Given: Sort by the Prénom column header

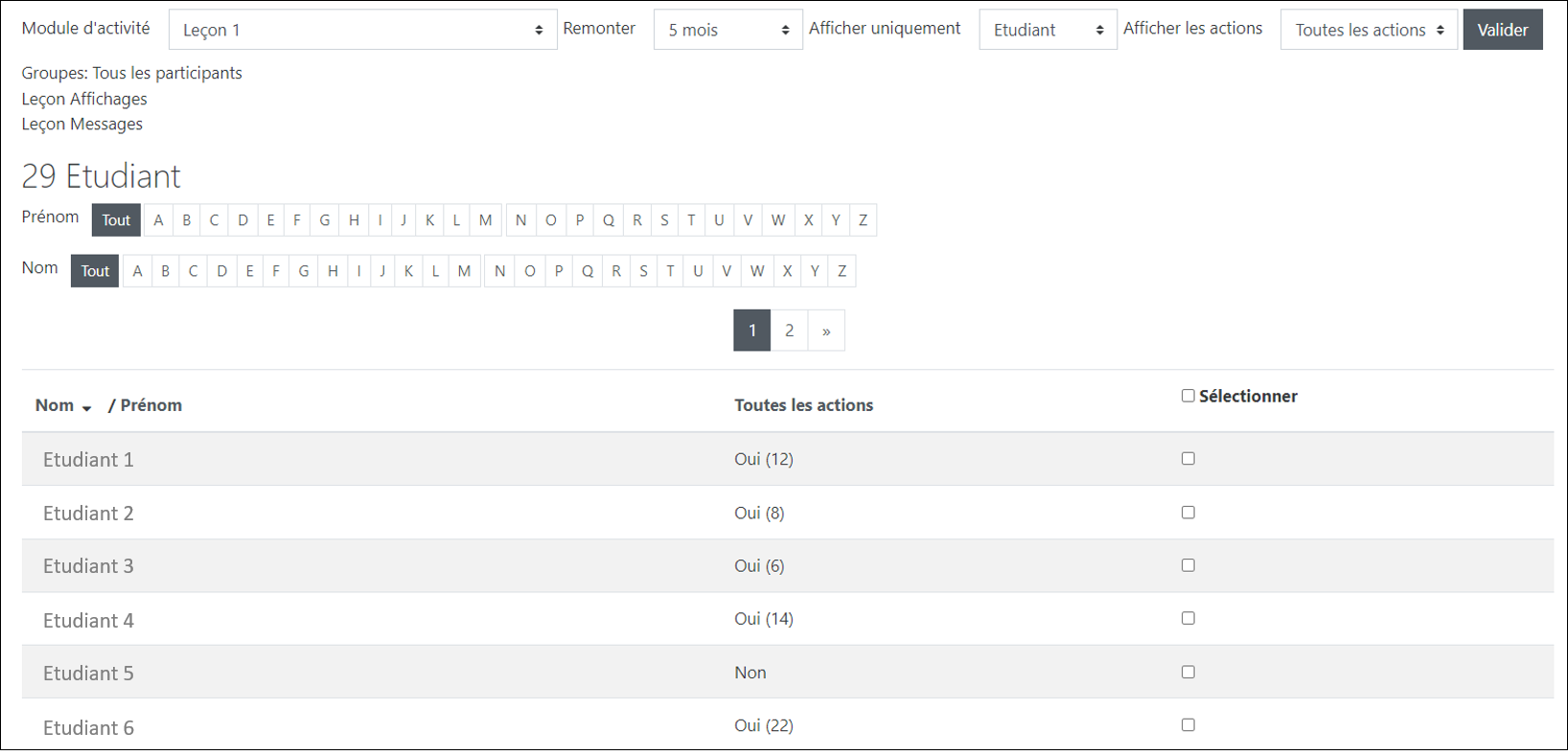Looking at the screenshot, I should click(x=150, y=405).
